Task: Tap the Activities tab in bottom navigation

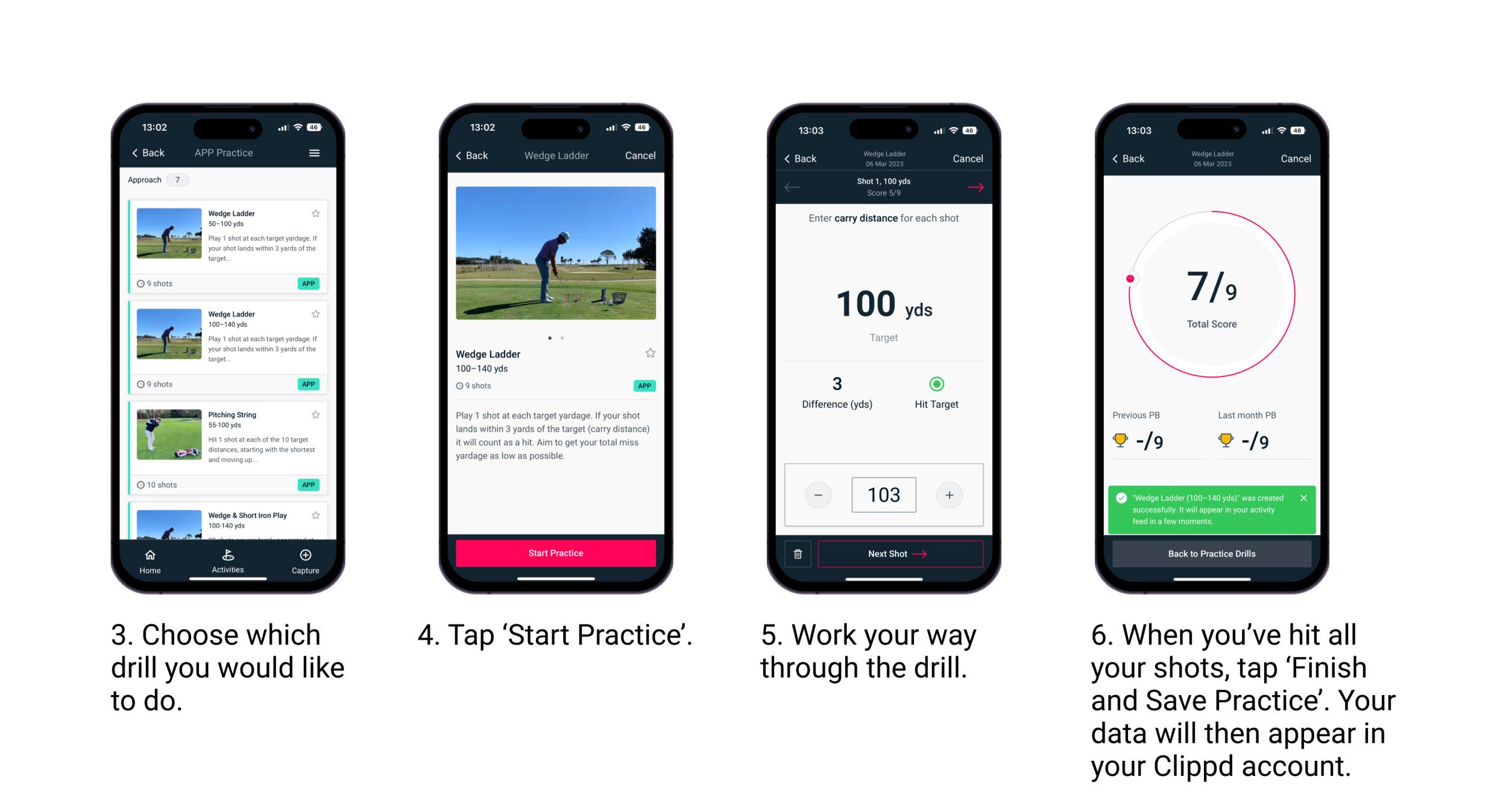Action: tap(225, 561)
